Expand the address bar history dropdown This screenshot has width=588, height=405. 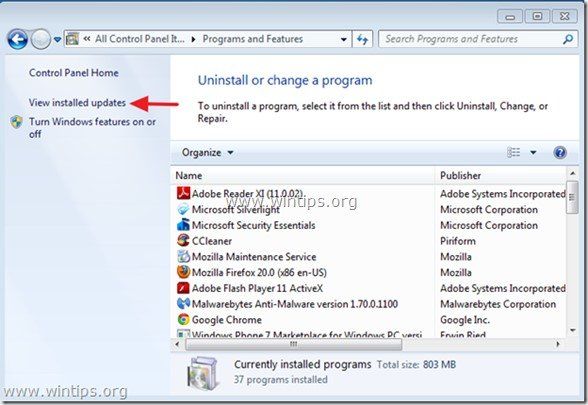pos(343,39)
